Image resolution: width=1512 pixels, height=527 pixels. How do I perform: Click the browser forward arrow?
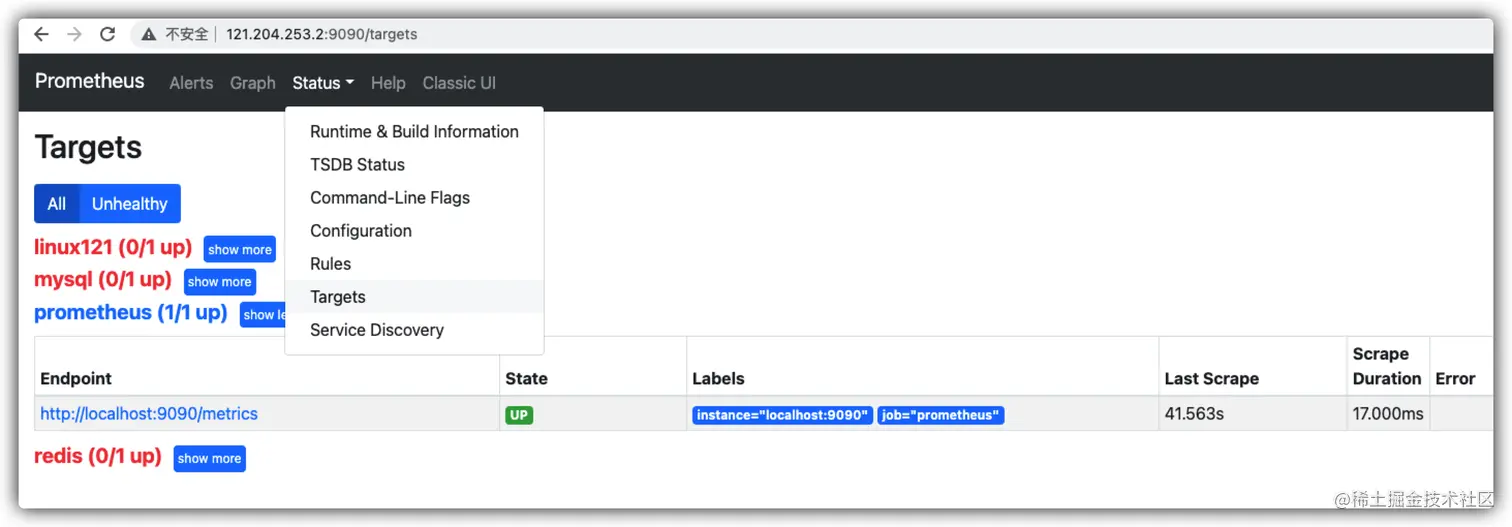(x=74, y=34)
